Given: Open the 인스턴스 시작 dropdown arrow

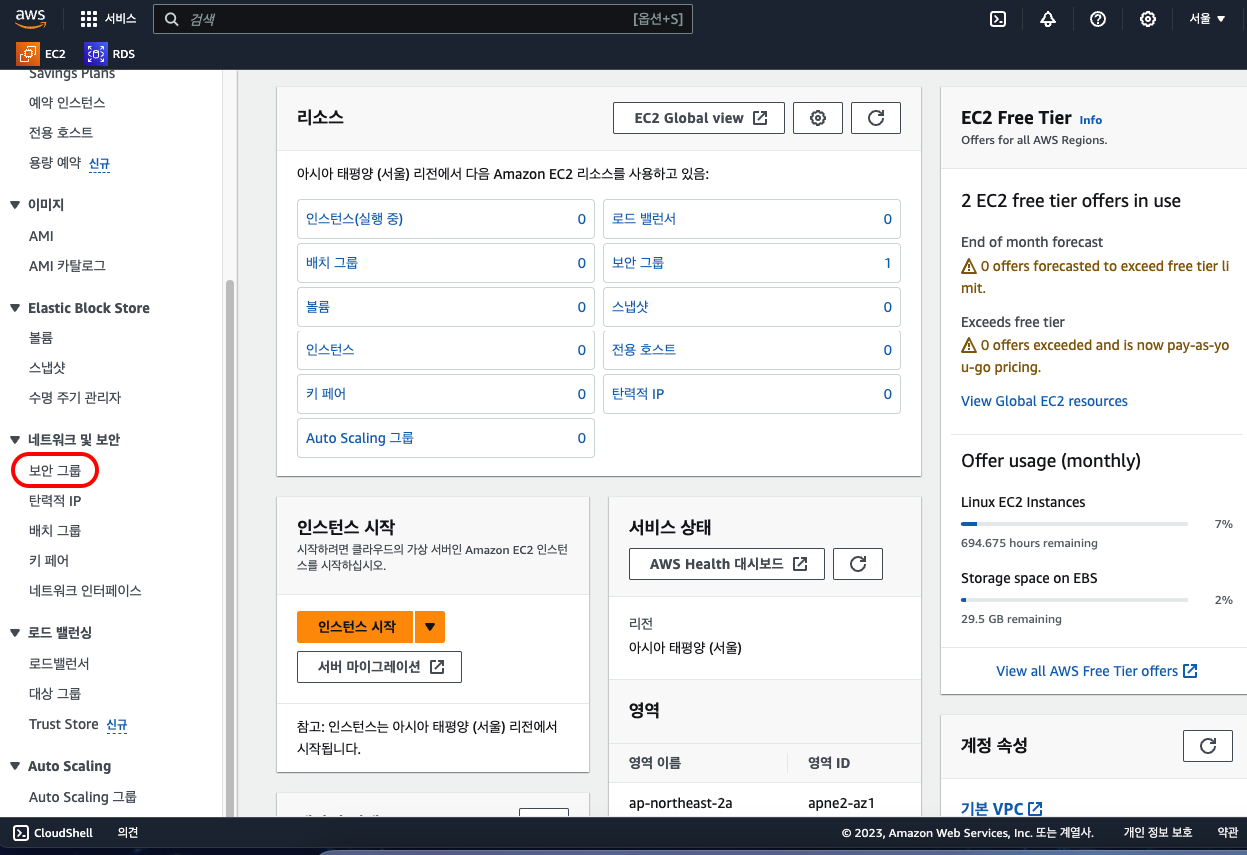Looking at the screenshot, I should point(430,627).
